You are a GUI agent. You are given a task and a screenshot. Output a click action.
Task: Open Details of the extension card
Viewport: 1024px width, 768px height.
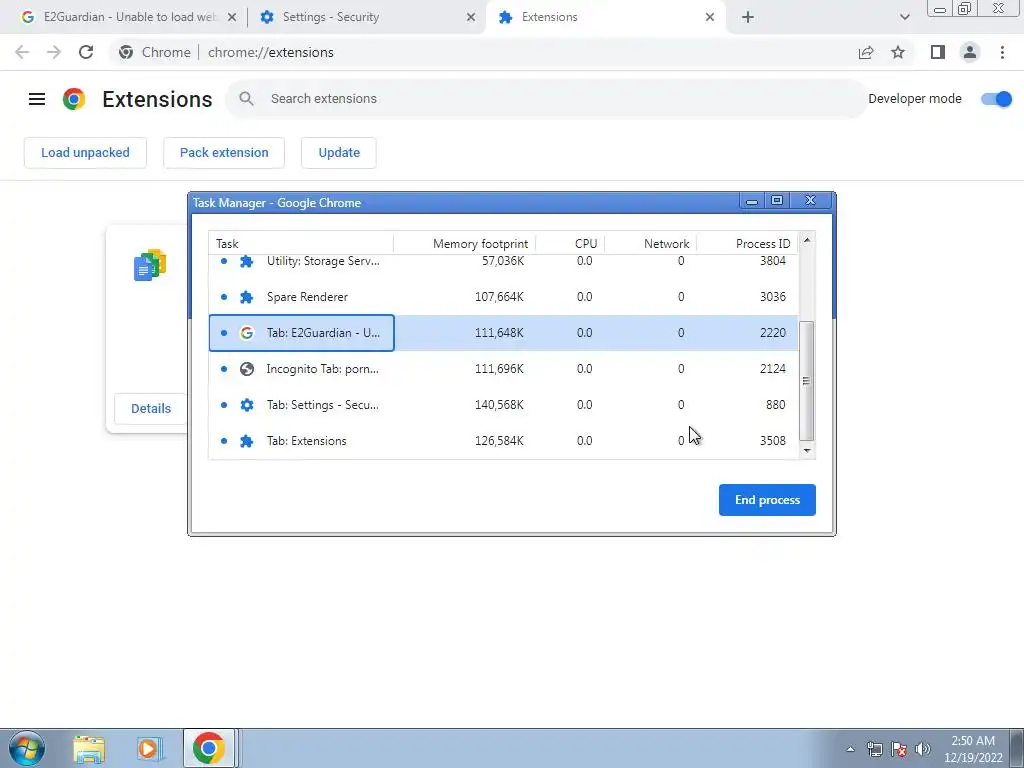coord(151,408)
